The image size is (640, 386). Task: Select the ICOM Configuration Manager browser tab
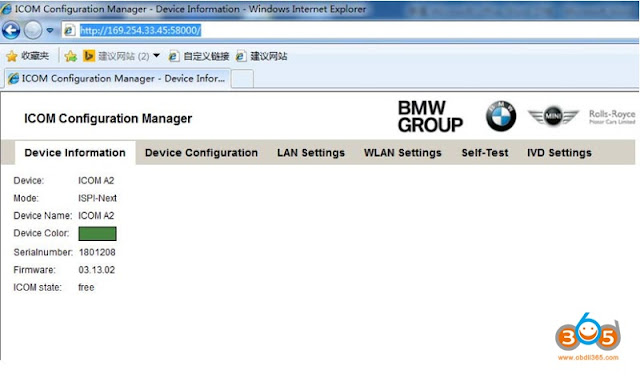[x=118, y=78]
